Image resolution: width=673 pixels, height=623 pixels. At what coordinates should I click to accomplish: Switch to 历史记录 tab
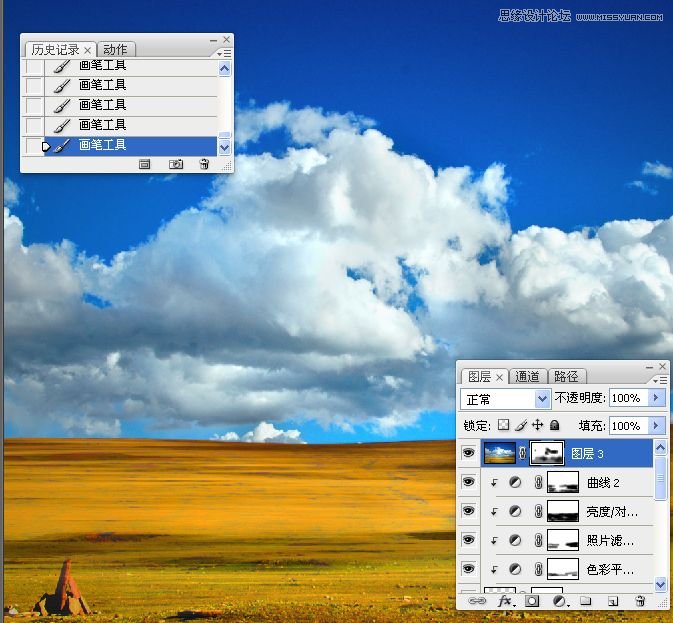pyautogui.click(x=55, y=50)
